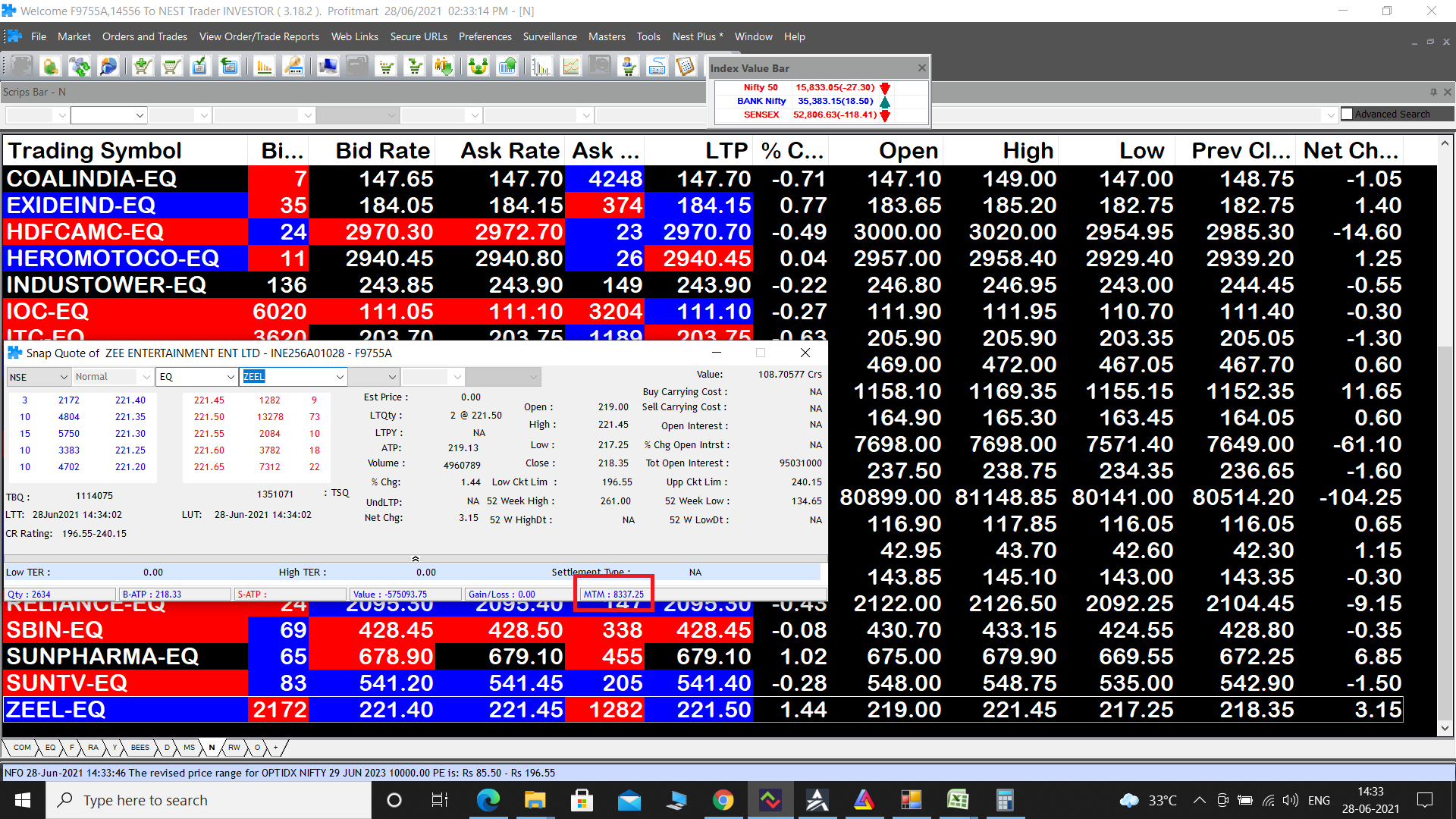The width and height of the screenshot is (1456, 819).
Task: Click the chart with green up arrow icon
Action: pos(507,67)
